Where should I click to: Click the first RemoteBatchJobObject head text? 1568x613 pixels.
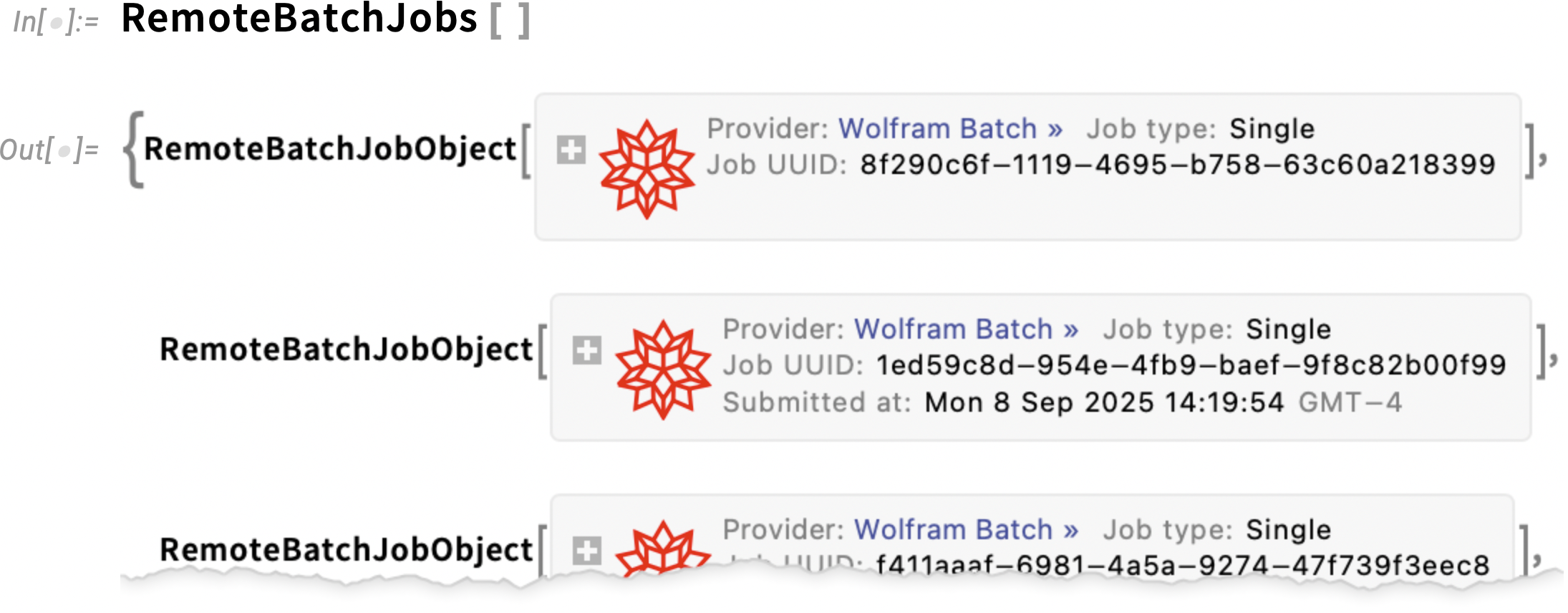tap(330, 149)
